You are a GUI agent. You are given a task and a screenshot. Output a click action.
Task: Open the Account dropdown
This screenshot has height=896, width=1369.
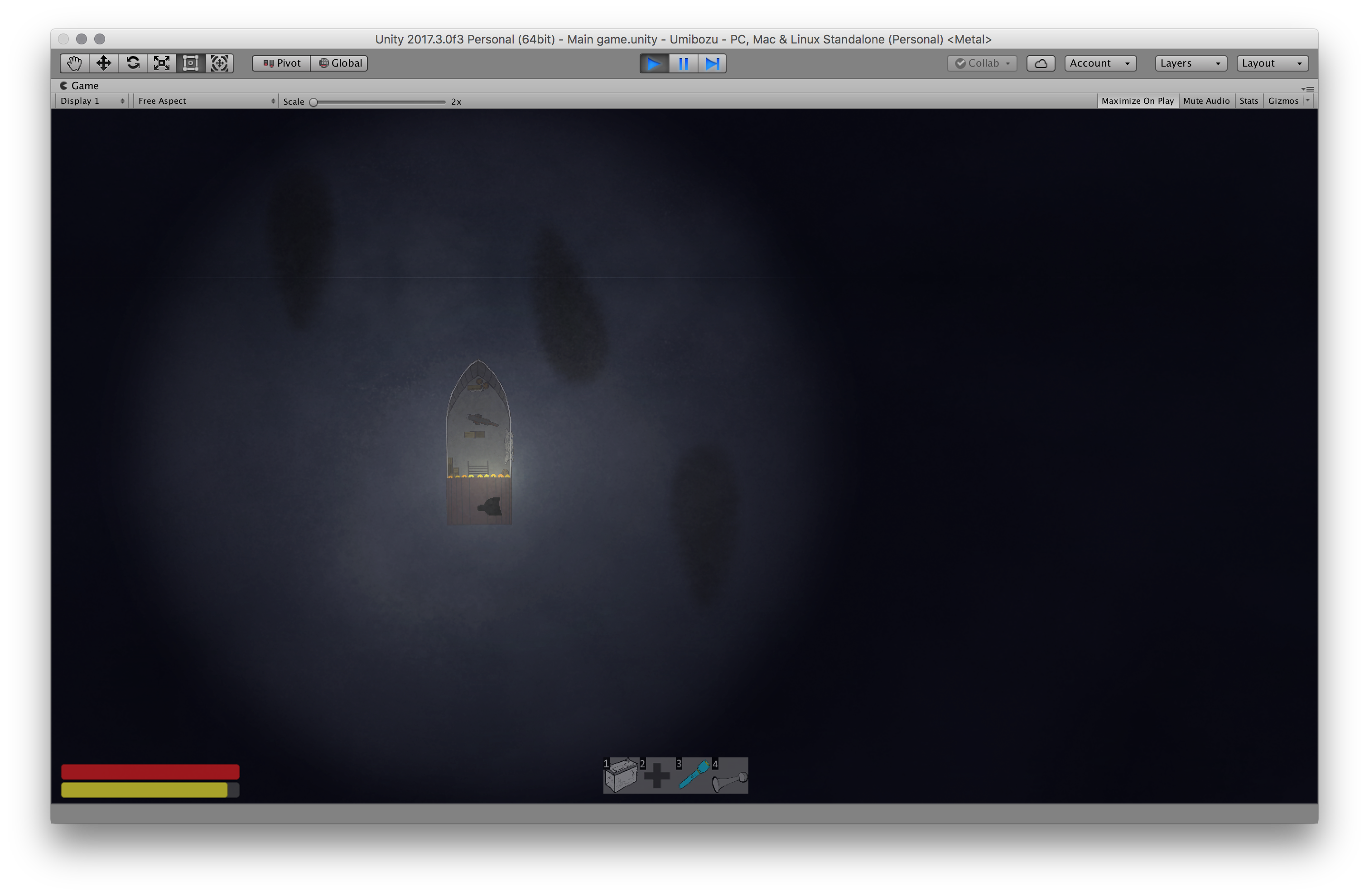click(x=1099, y=63)
